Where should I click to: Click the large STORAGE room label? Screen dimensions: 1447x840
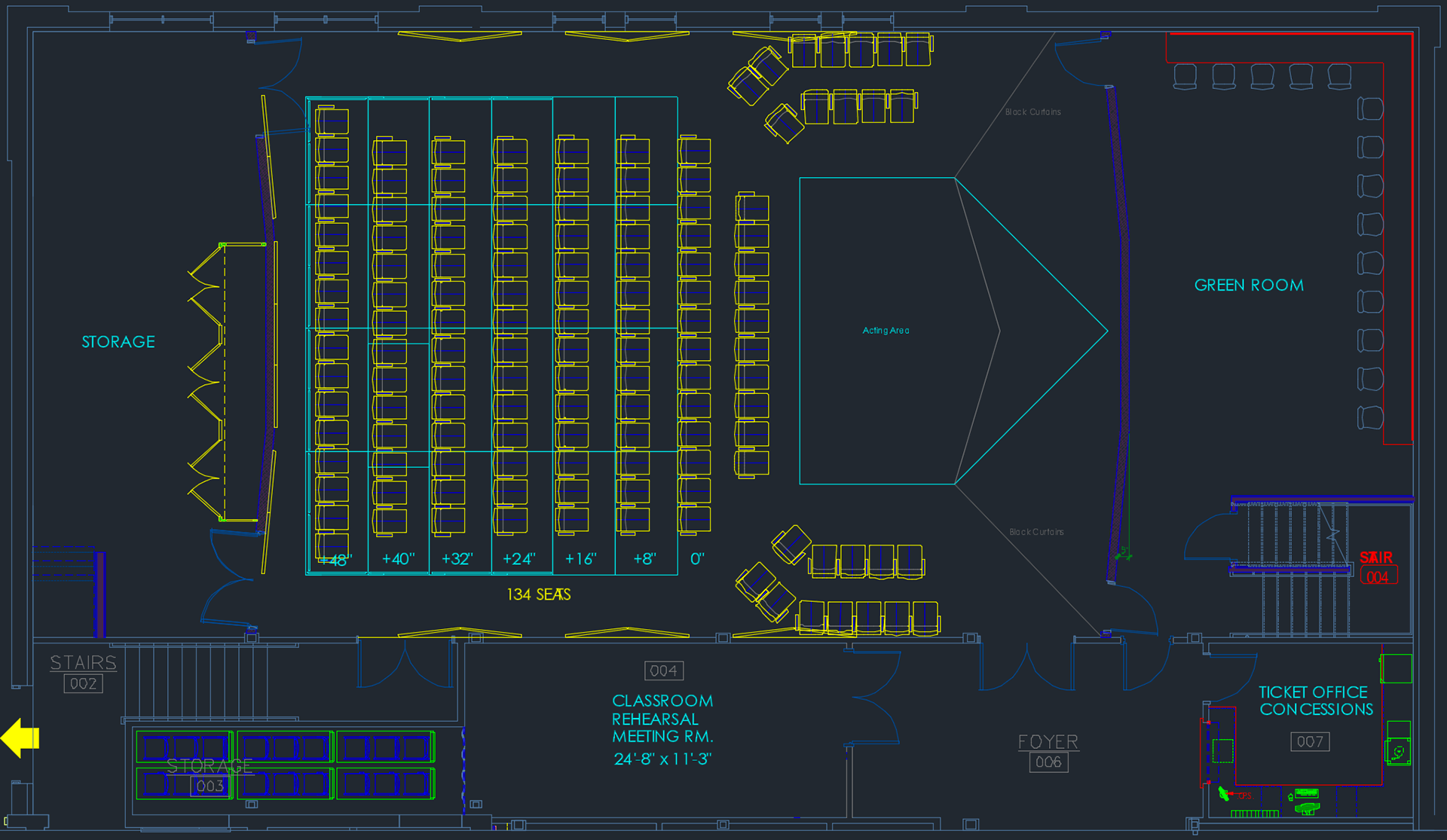(118, 342)
